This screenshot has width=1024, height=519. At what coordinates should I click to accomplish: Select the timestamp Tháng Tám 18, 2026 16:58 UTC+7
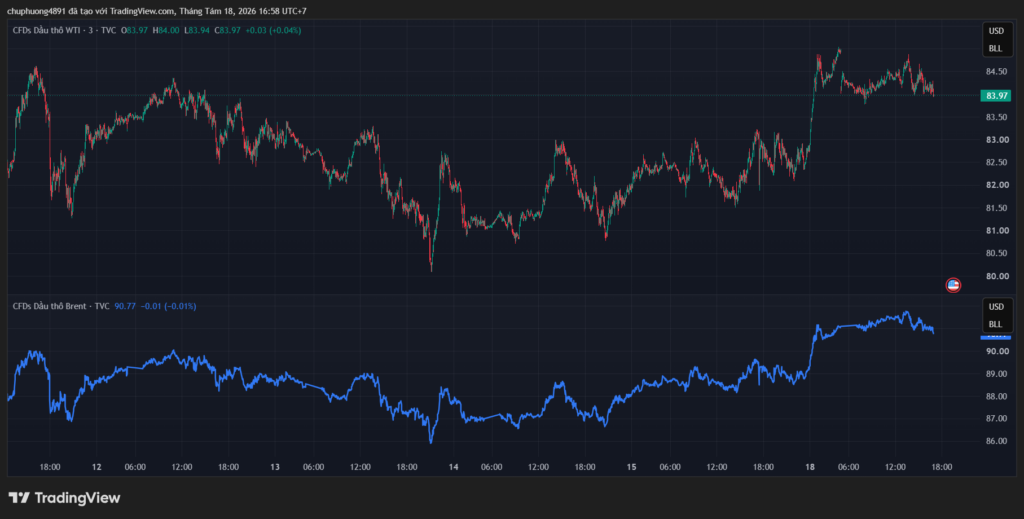click(x=243, y=11)
